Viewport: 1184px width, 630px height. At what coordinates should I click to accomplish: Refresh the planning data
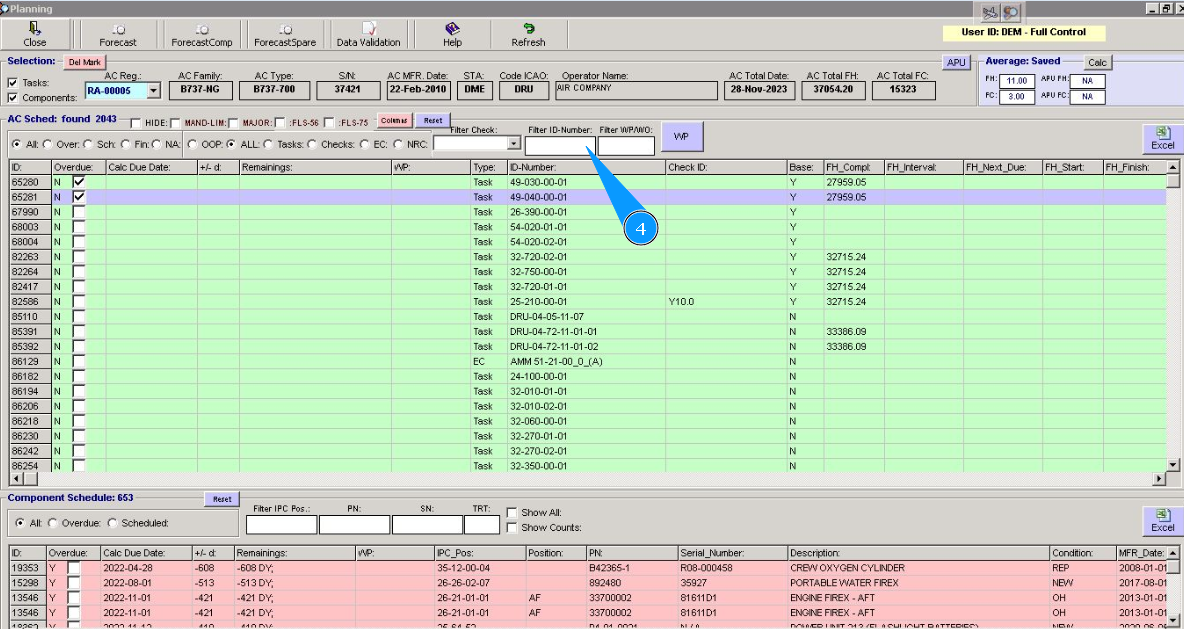pos(528,35)
